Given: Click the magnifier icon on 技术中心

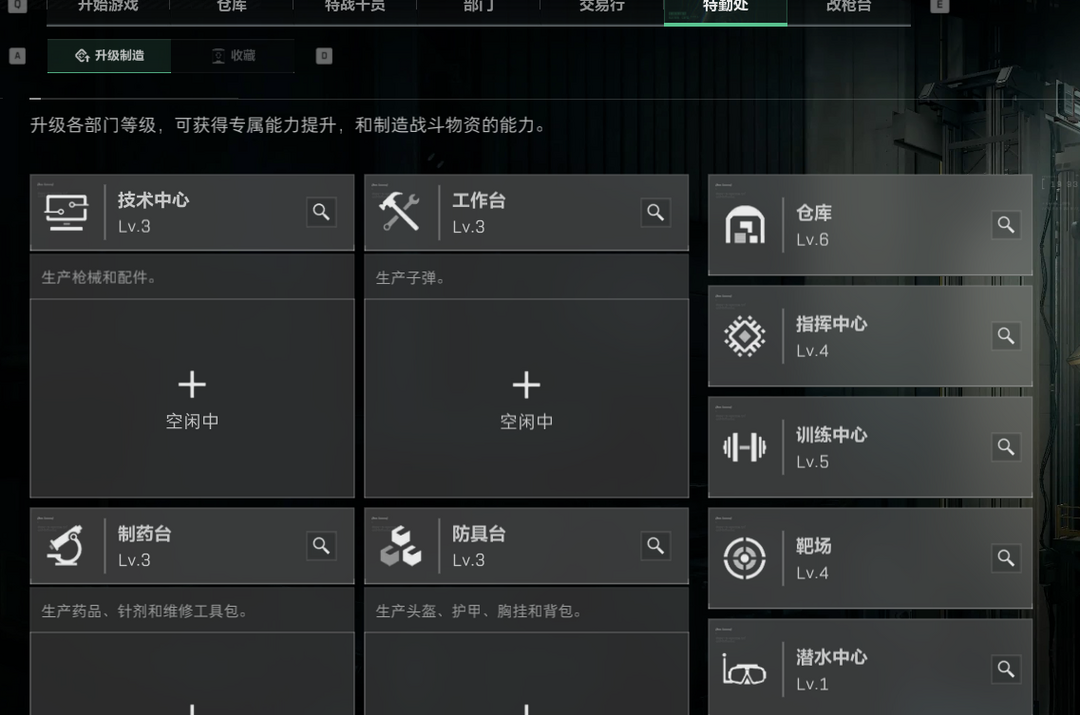Looking at the screenshot, I should (x=321, y=212).
